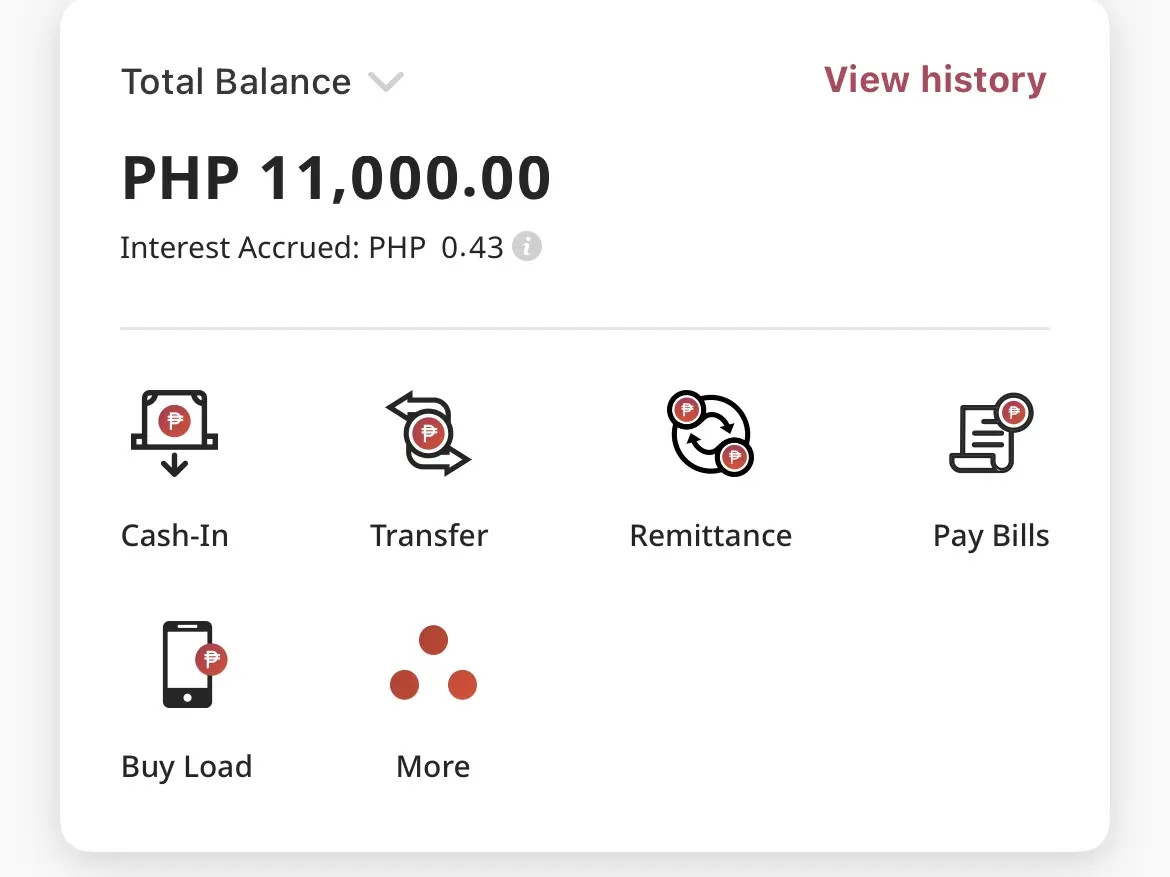Screen dimensions: 1170x877
Task: Open the Total Balance dropdown label
Action: tap(236, 81)
